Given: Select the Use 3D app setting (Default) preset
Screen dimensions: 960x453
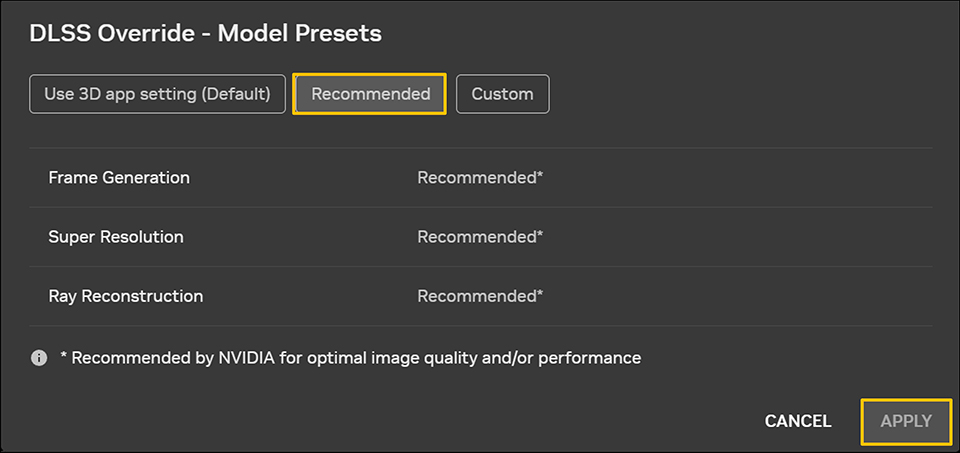Looking at the screenshot, I should click(x=158, y=94).
